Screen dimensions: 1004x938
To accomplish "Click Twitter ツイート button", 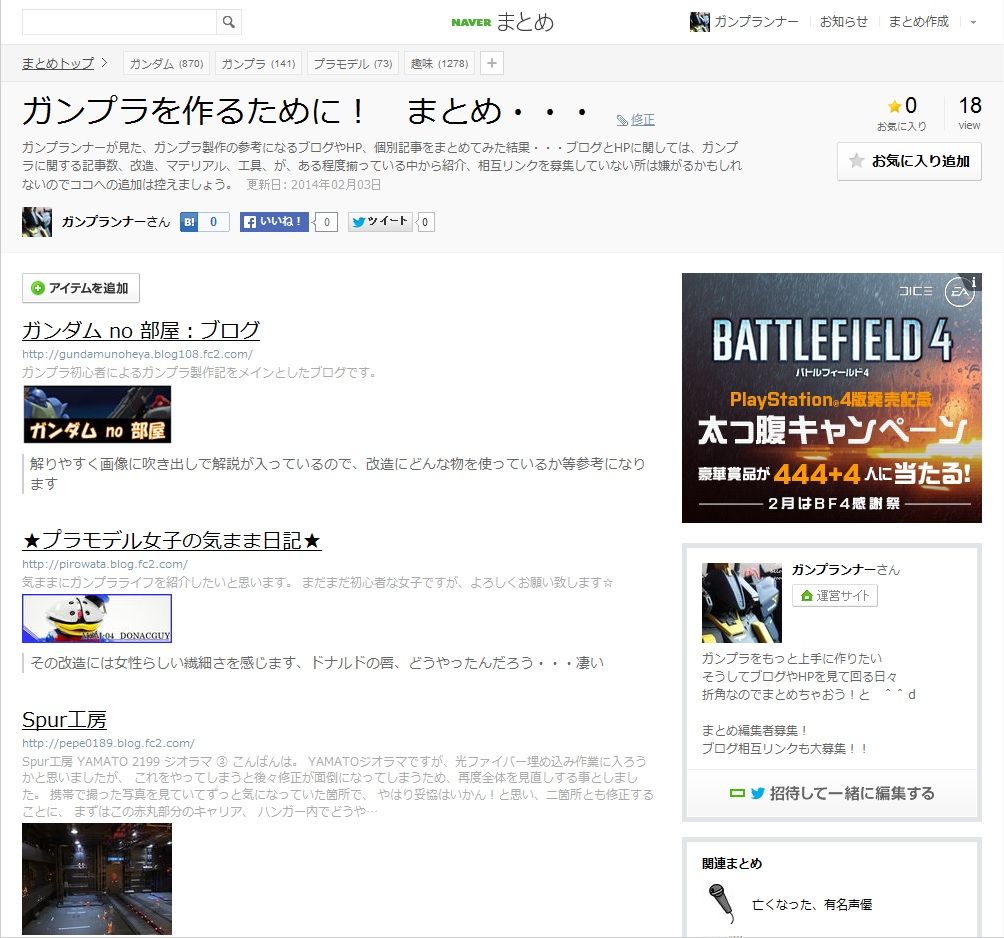I will 380,222.
